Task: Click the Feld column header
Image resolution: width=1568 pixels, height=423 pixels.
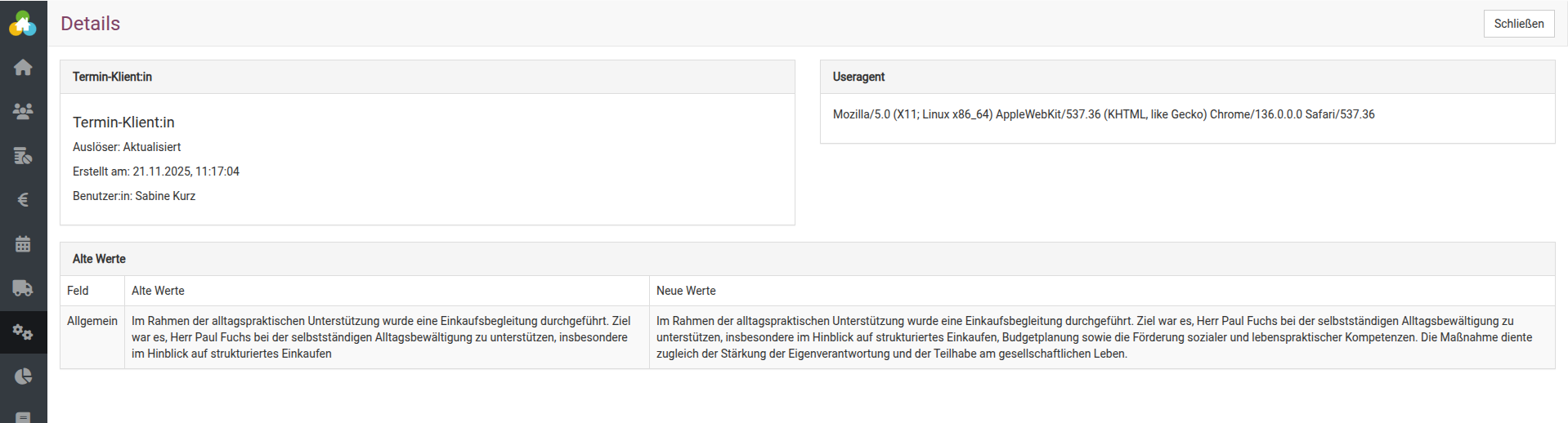Action: pyautogui.click(x=78, y=291)
